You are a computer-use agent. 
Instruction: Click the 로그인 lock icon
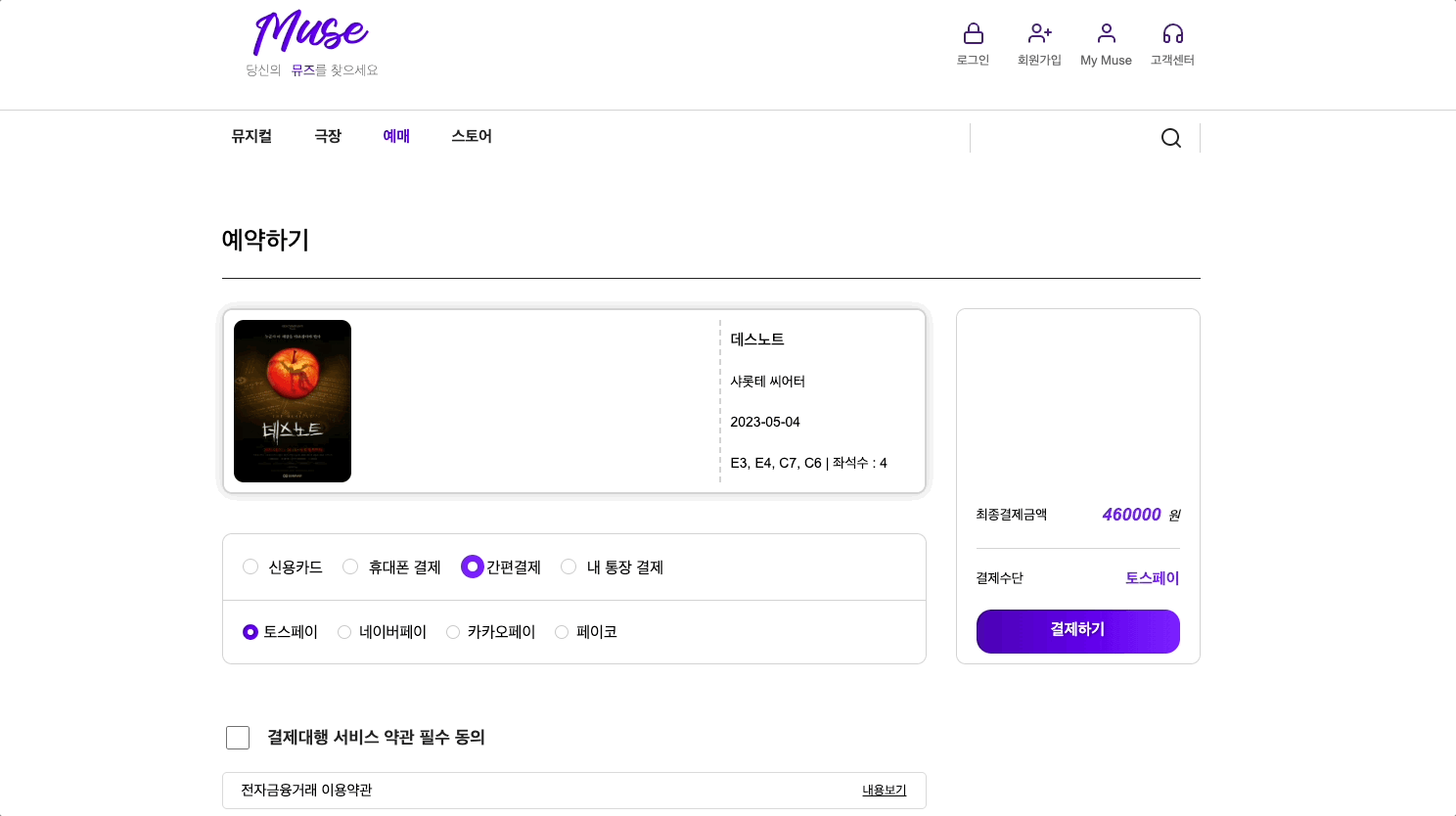click(x=973, y=32)
